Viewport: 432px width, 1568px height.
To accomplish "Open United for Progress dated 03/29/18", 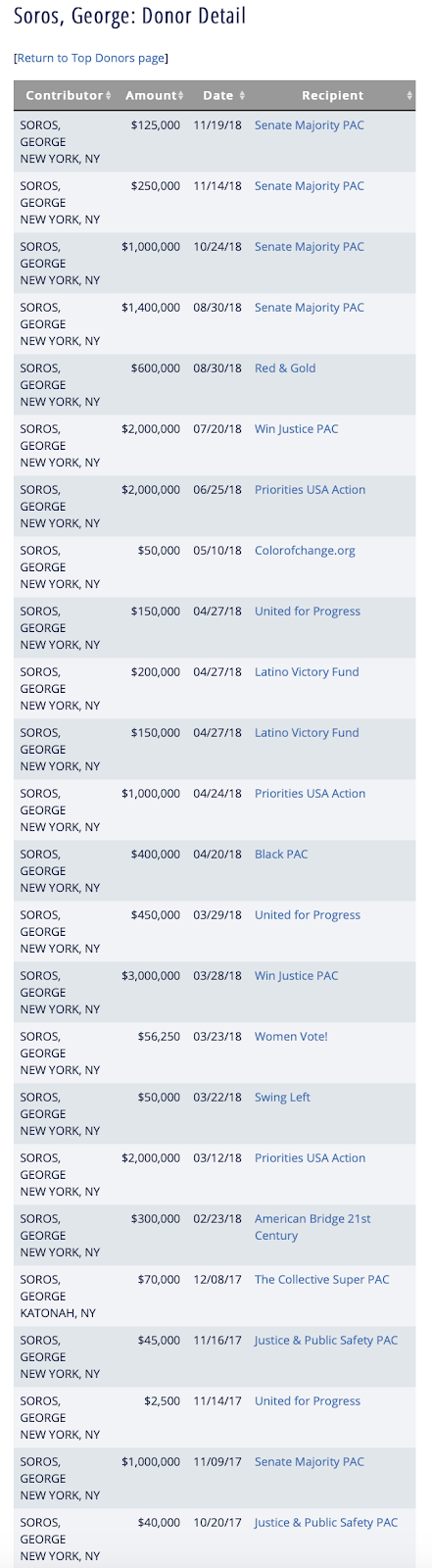I will point(308,915).
